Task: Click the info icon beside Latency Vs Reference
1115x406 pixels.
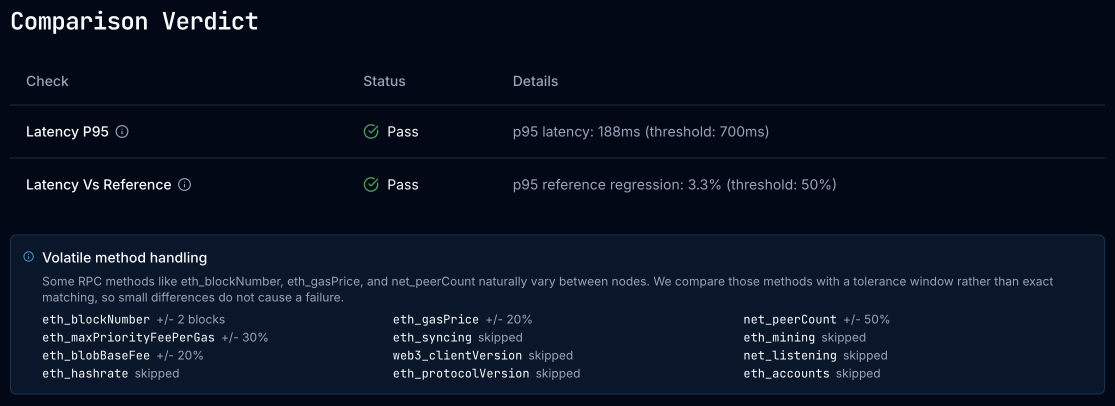Action: coord(185,185)
